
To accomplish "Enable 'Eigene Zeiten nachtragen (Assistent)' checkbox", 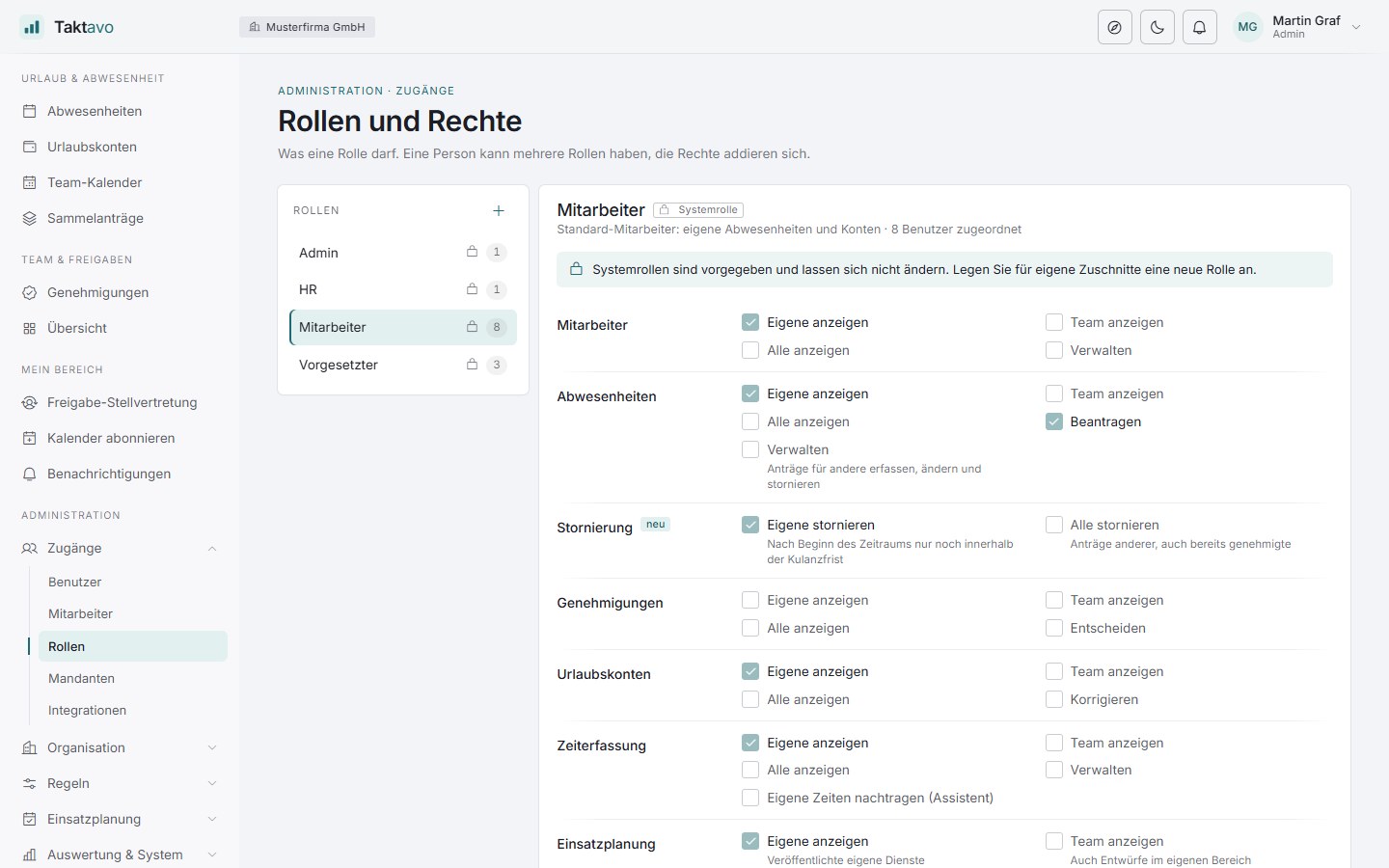I will point(750,798).
